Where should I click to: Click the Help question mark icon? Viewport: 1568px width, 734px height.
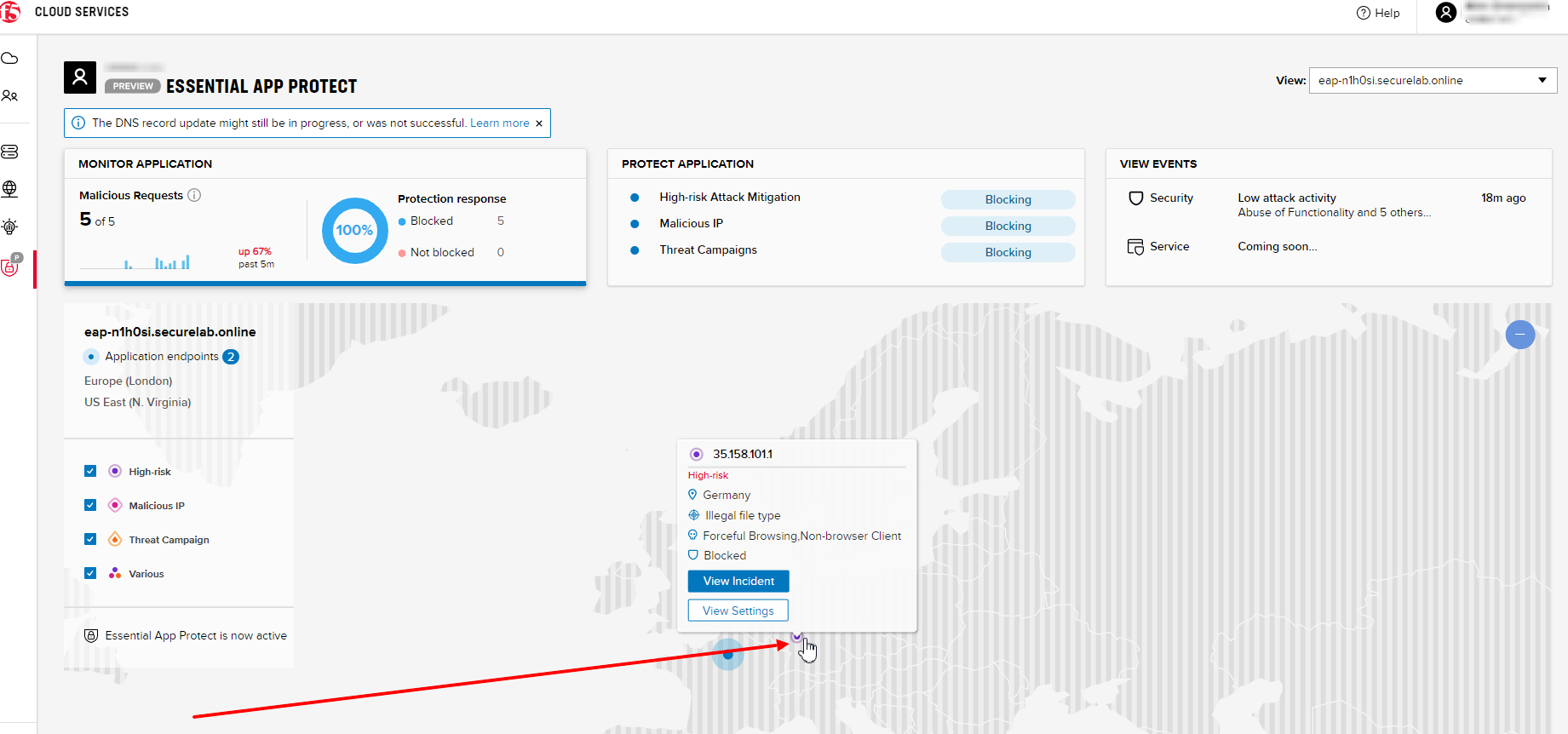(x=1364, y=13)
